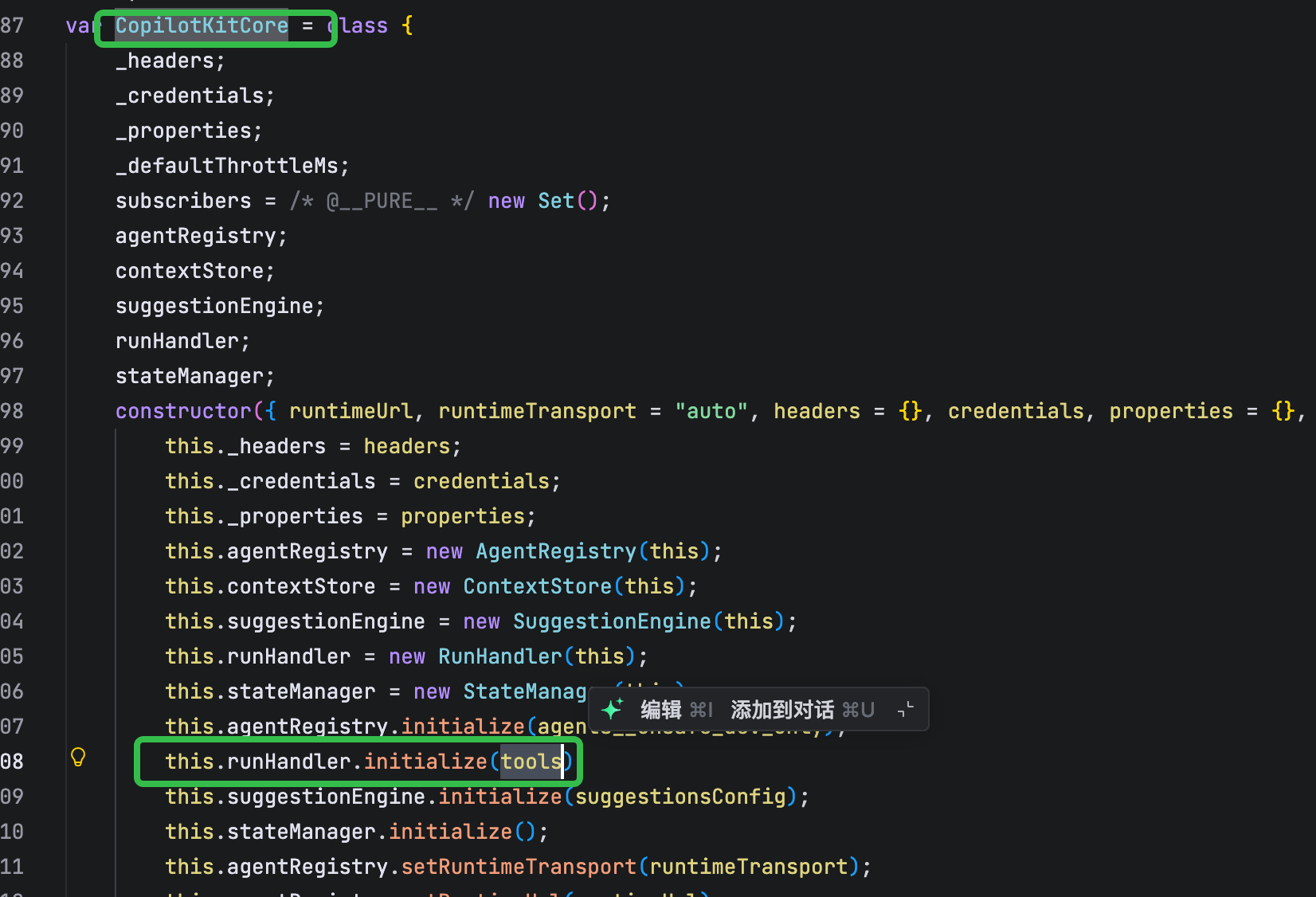Click the SuggestionEngine class reference
1316x897 pixels.
(x=612, y=621)
